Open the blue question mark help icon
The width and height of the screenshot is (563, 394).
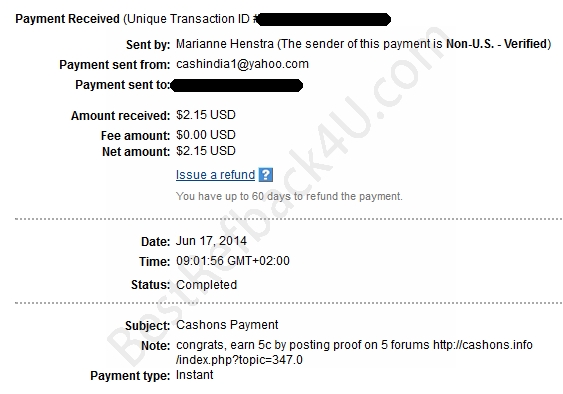coord(266,175)
